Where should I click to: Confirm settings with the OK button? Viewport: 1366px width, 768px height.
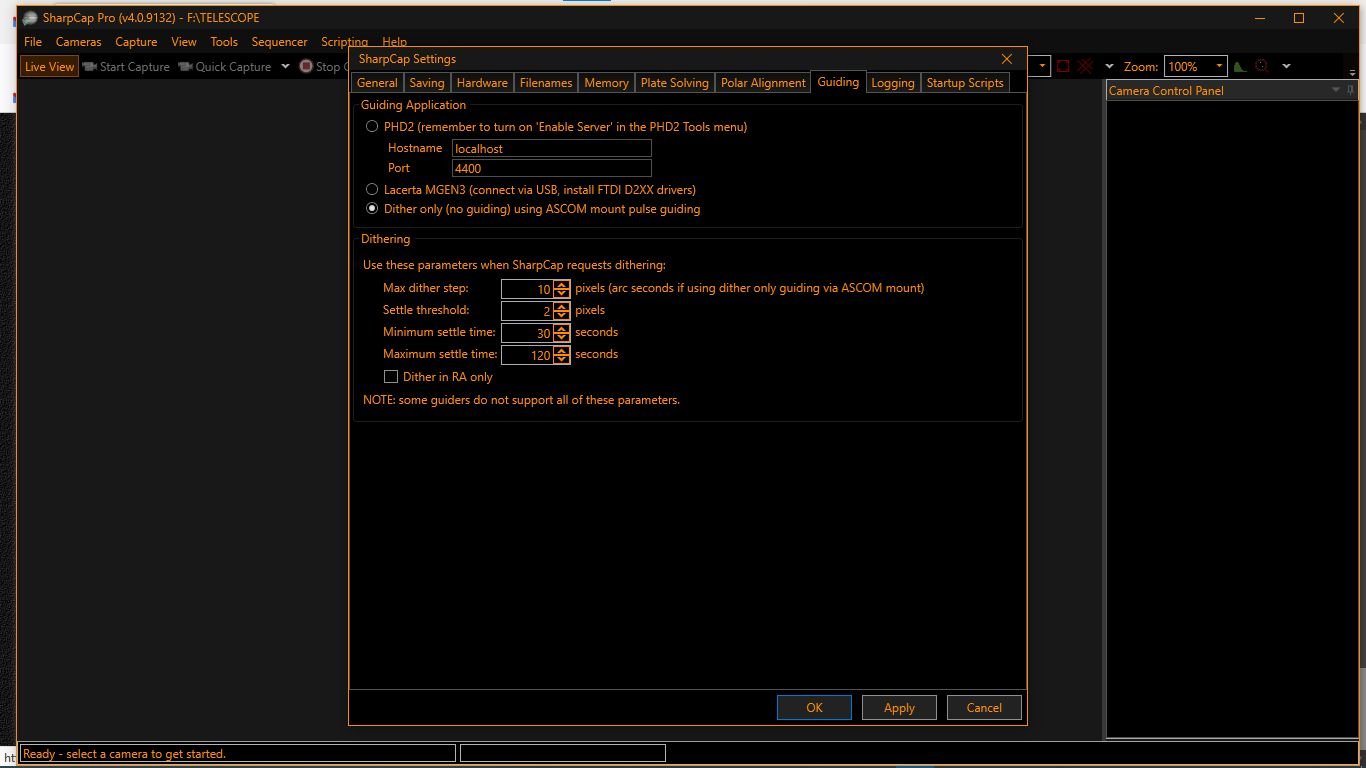click(x=814, y=707)
